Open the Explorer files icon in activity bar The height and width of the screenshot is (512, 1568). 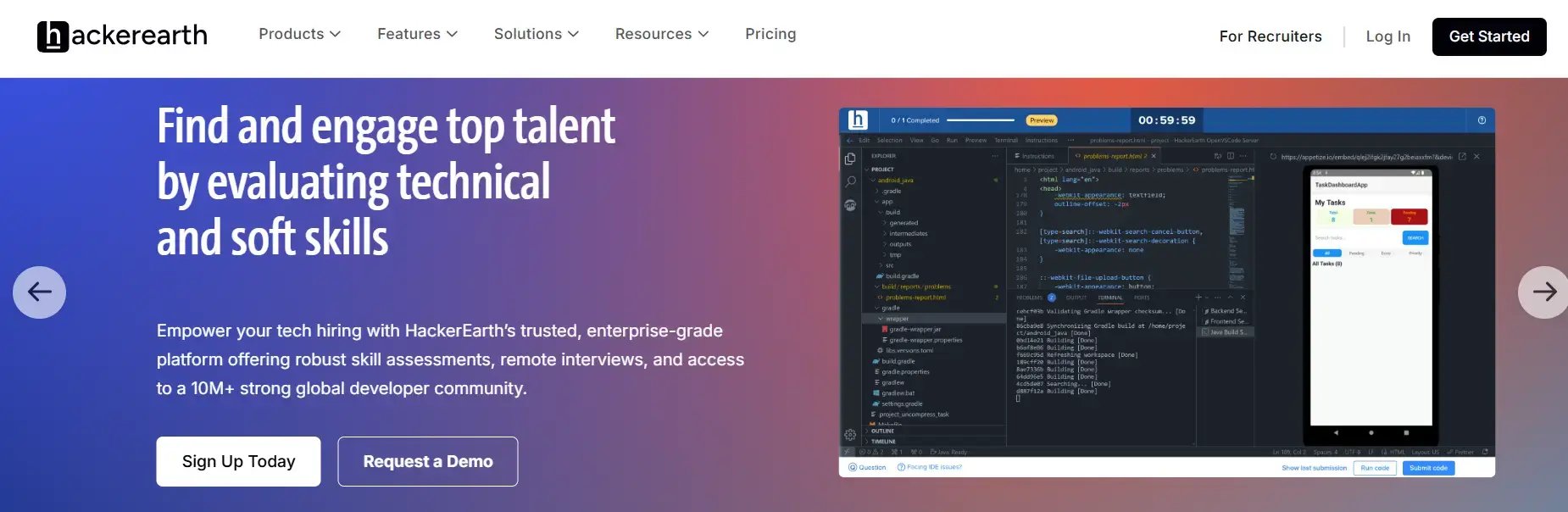(x=850, y=159)
